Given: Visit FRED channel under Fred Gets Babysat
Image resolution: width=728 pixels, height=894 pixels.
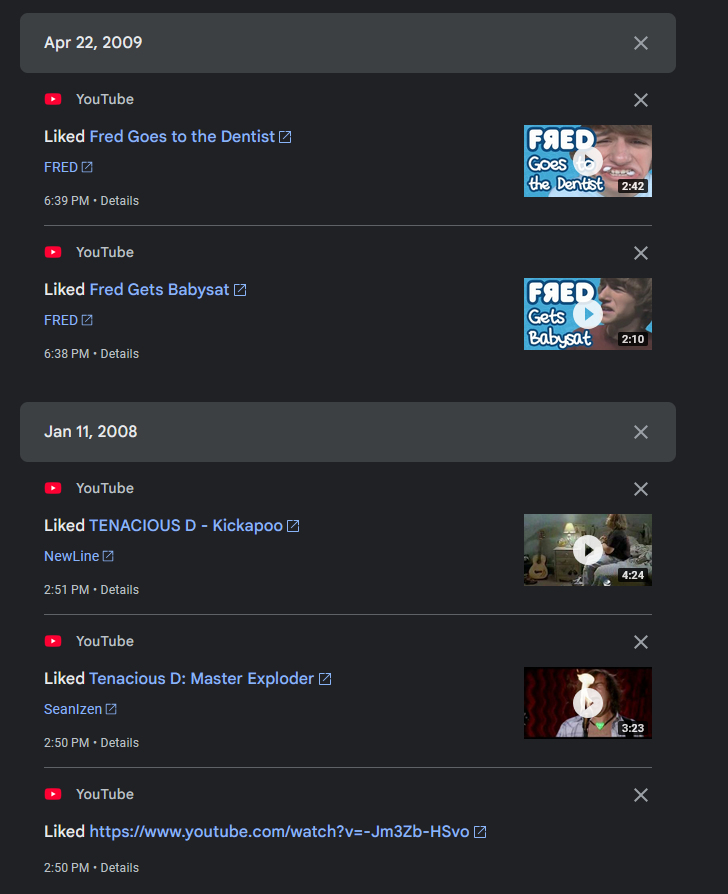Looking at the screenshot, I should coord(61,320).
